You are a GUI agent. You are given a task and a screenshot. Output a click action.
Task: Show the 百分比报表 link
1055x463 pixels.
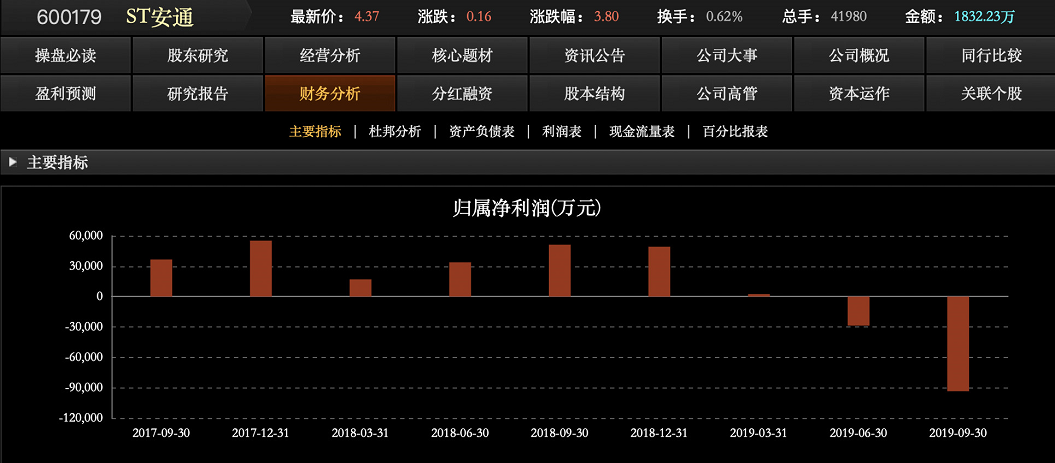[x=735, y=131]
